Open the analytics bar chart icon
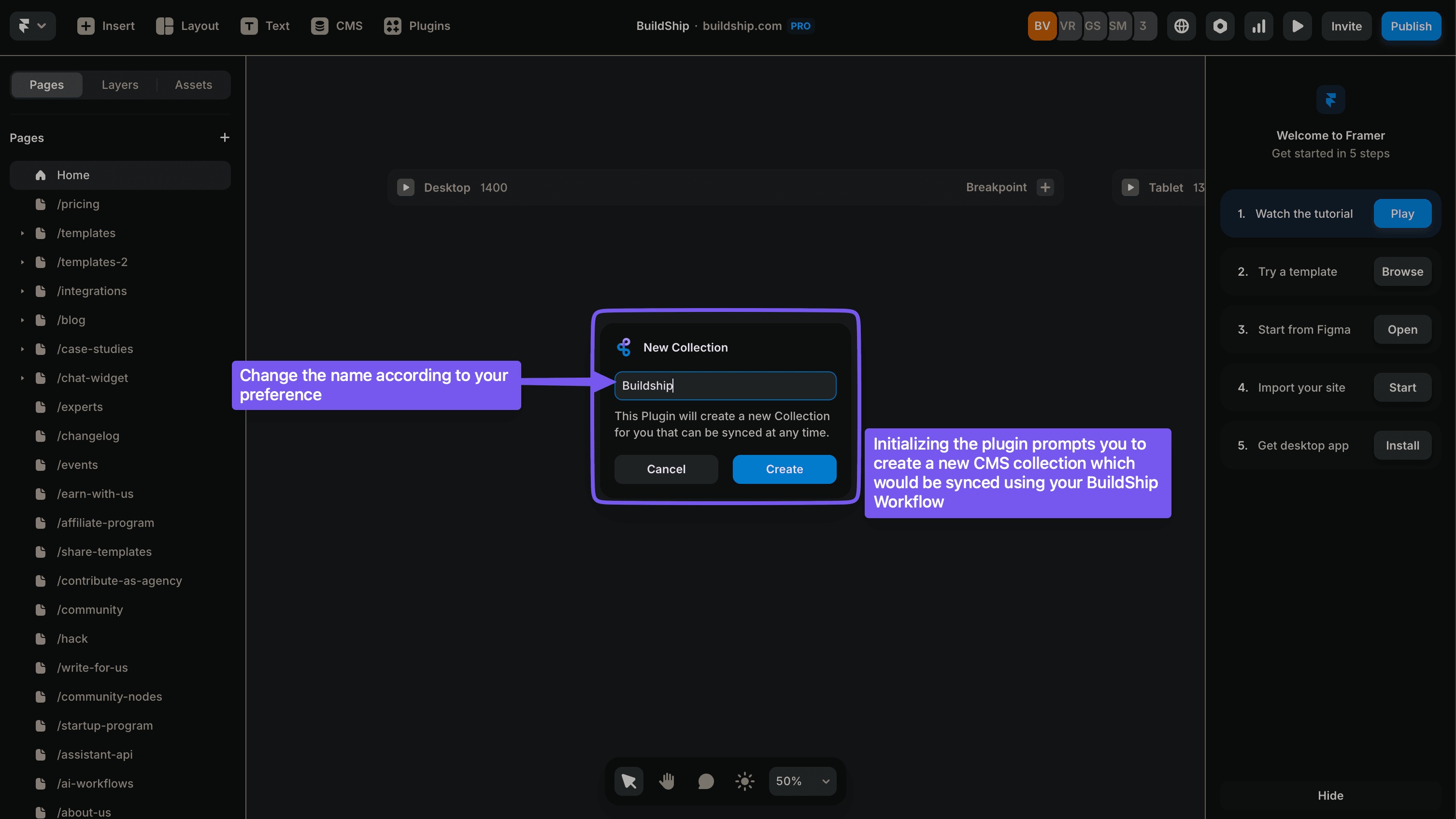Screen dimensions: 1456x819 coord(1259,26)
